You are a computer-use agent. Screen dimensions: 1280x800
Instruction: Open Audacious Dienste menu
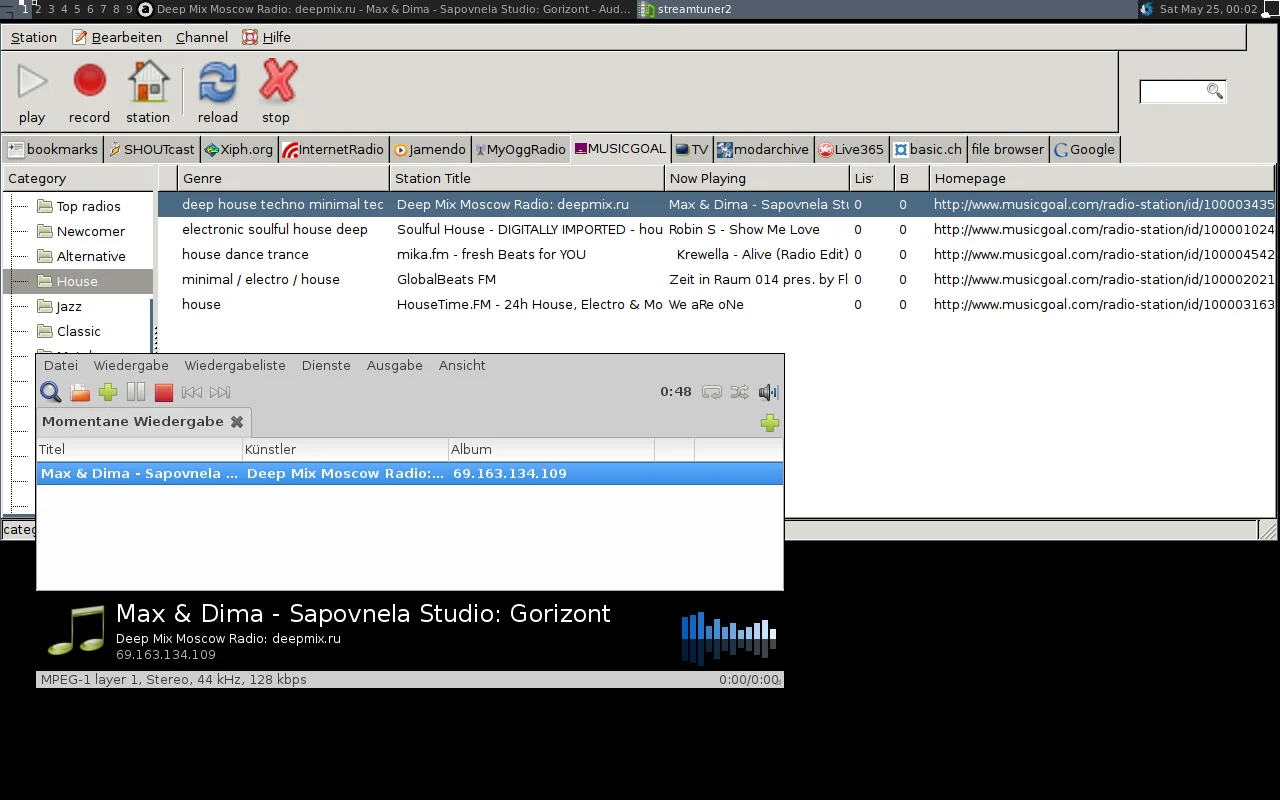click(x=326, y=365)
